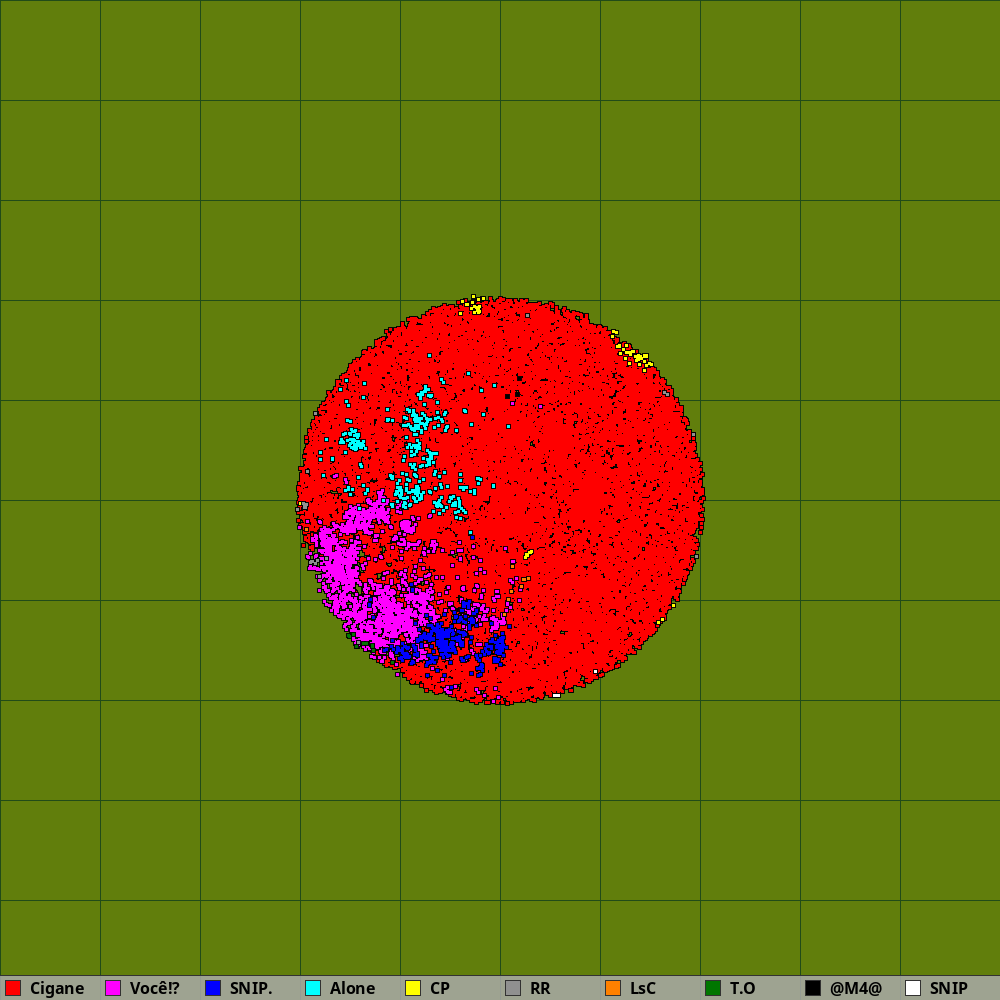Click the black @M4@ legend swatch

pos(813,988)
